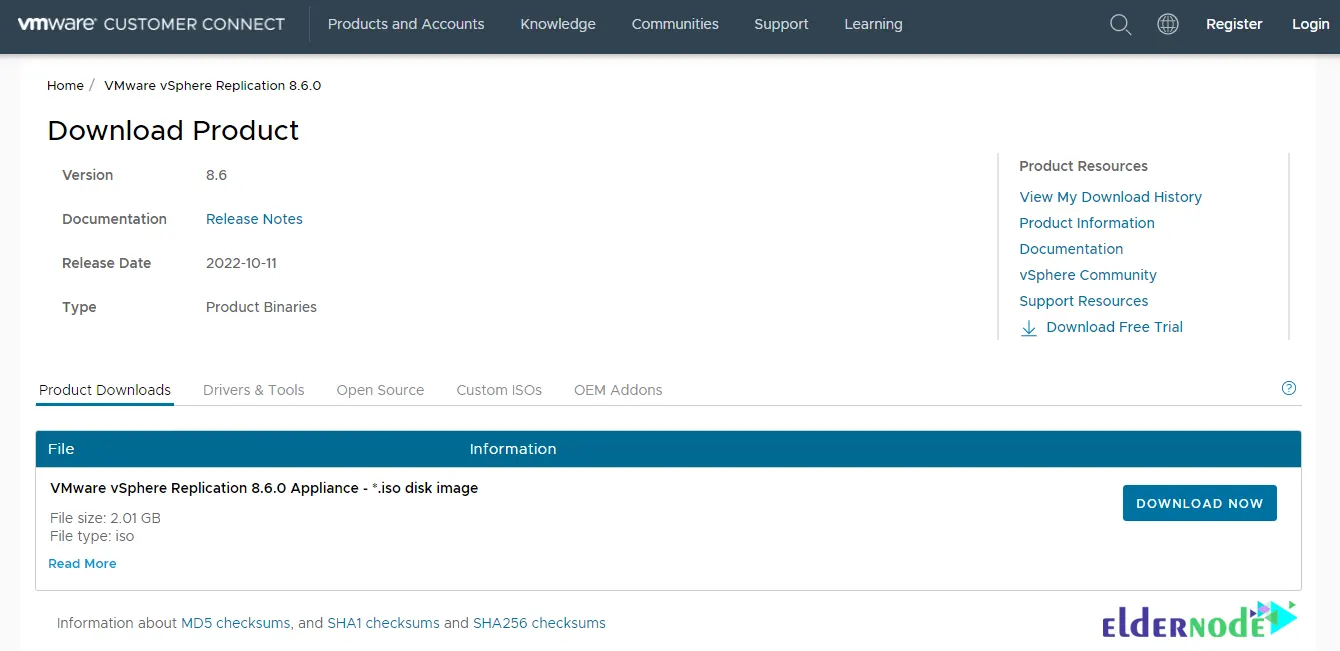1340x651 pixels.
Task: Expand the Support navigation menu
Action: click(780, 24)
